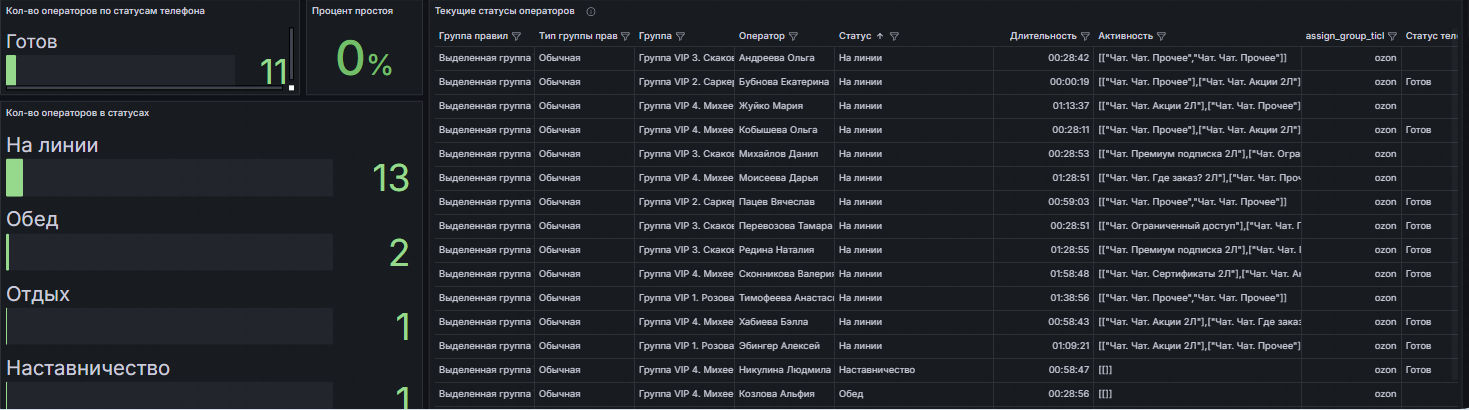Open Кол-во операторов в статусах panel menu
This screenshot has width=1469, height=410.
tap(77, 113)
